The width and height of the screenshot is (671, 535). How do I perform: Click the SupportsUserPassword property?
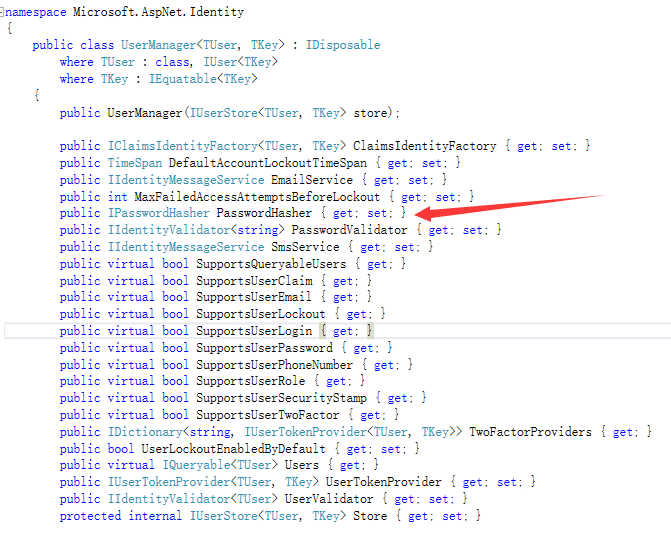(264, 348)
